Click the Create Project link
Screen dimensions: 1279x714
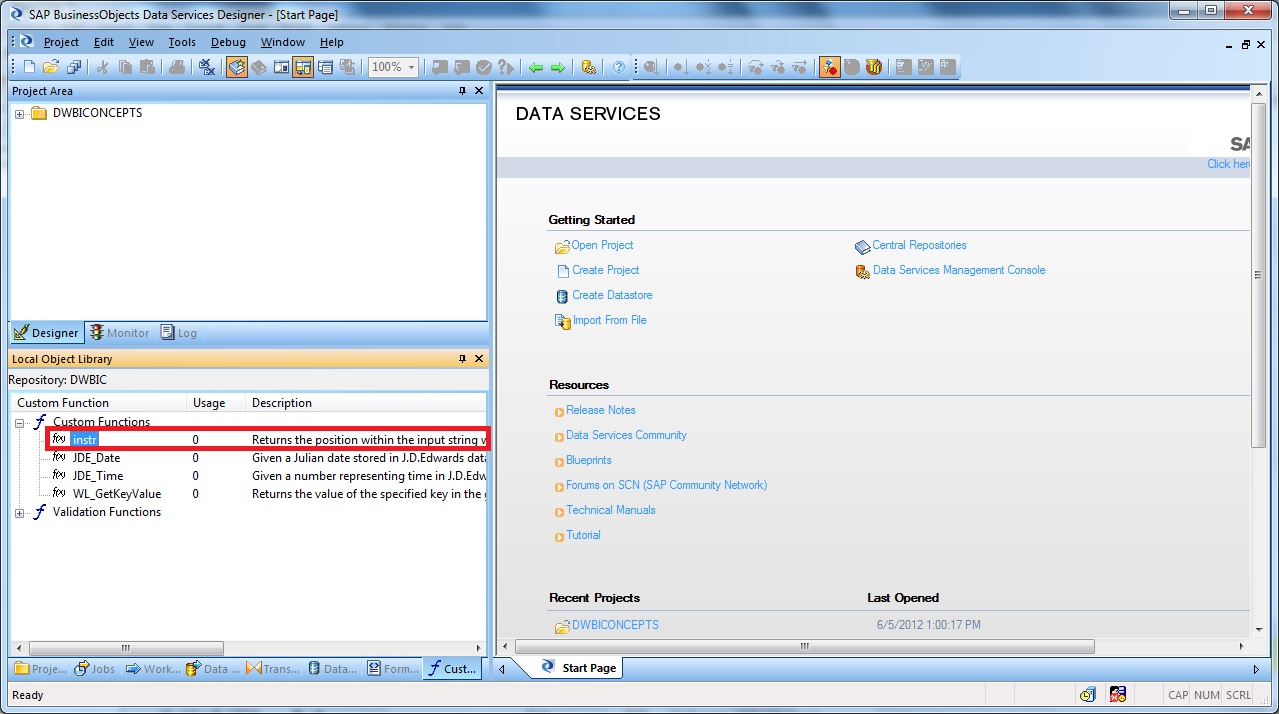pos(606,270)
